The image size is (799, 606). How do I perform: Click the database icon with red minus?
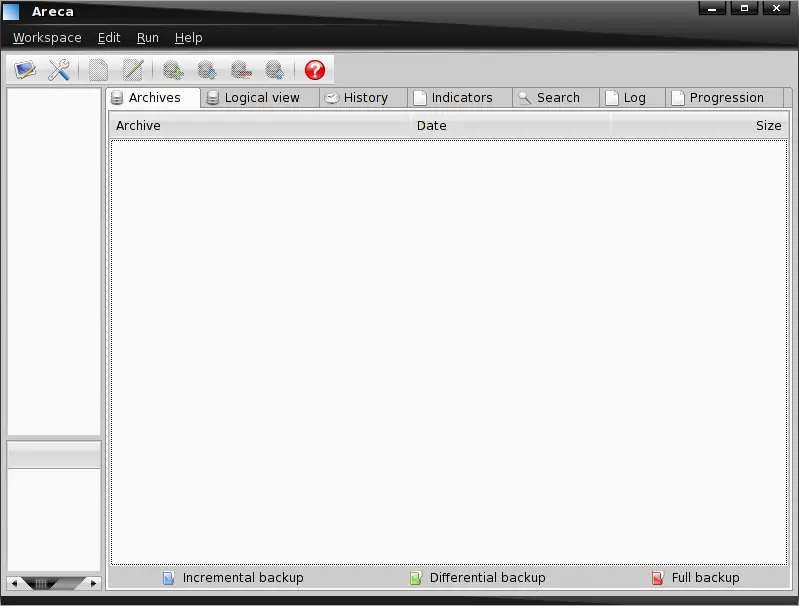click(241, 70)
